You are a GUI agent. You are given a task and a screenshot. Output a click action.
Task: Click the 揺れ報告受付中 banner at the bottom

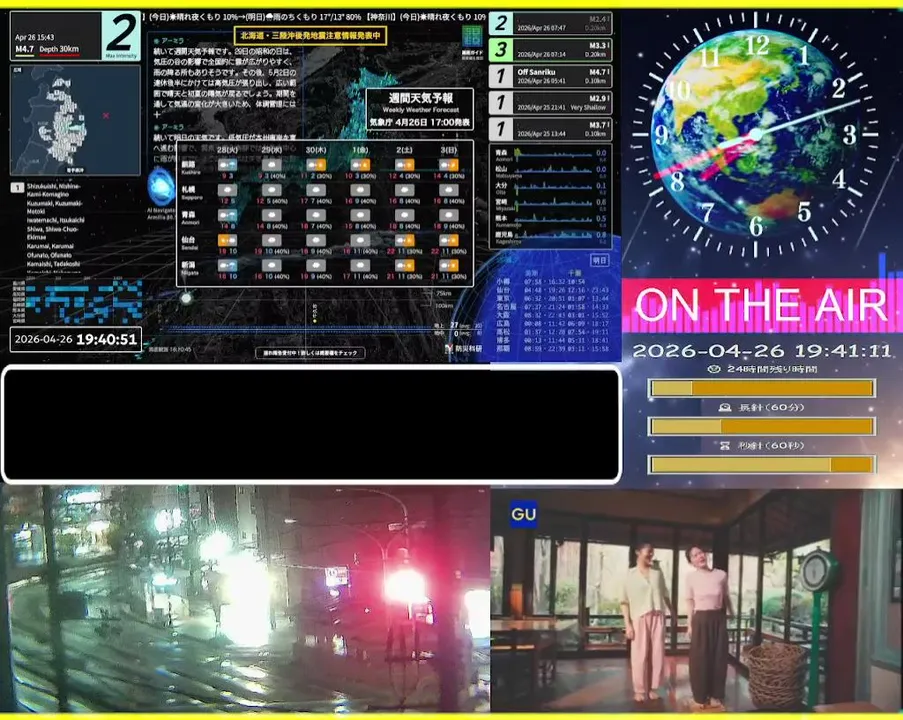point(310,353)
